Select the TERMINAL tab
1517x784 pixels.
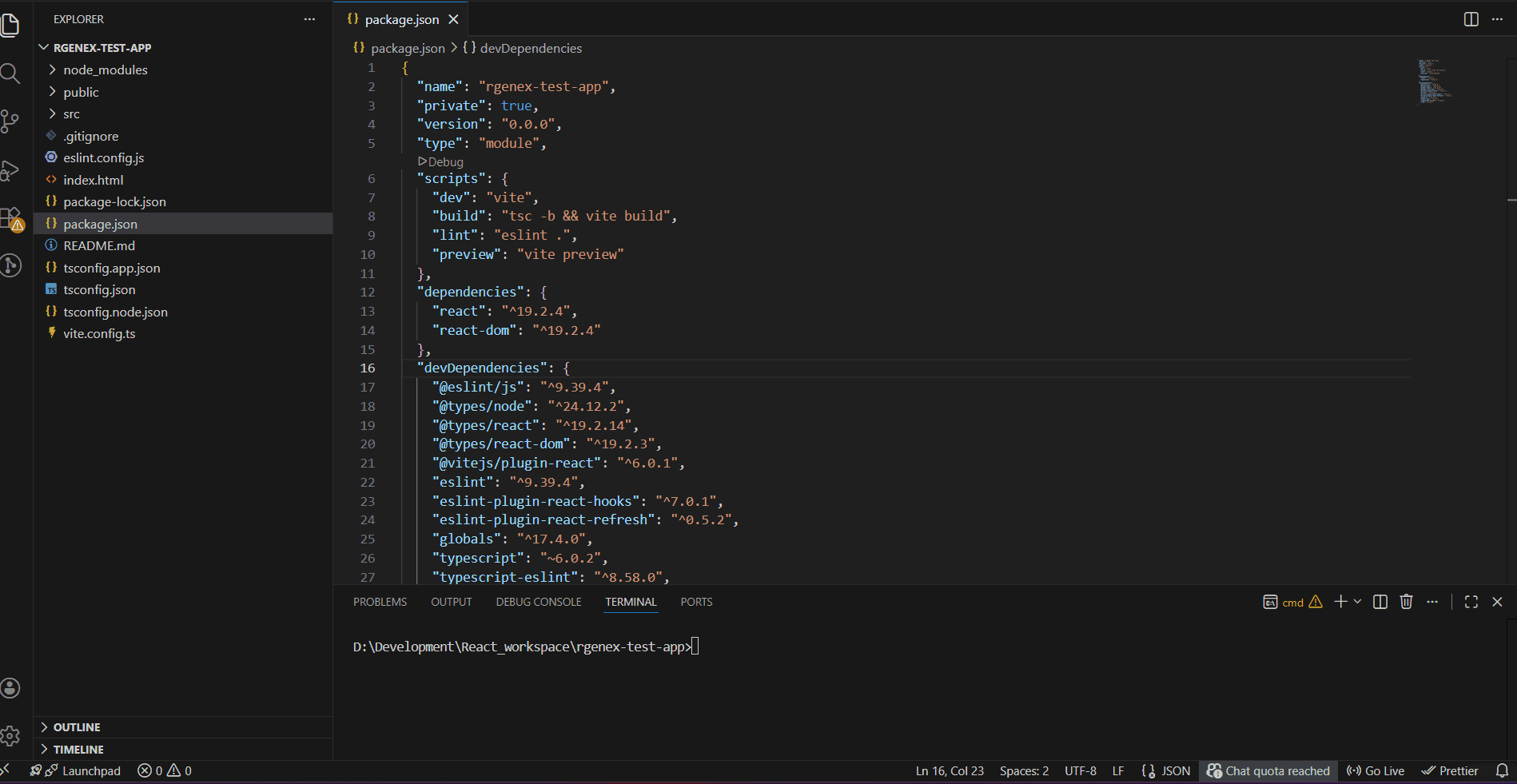[x=631, y=602]
